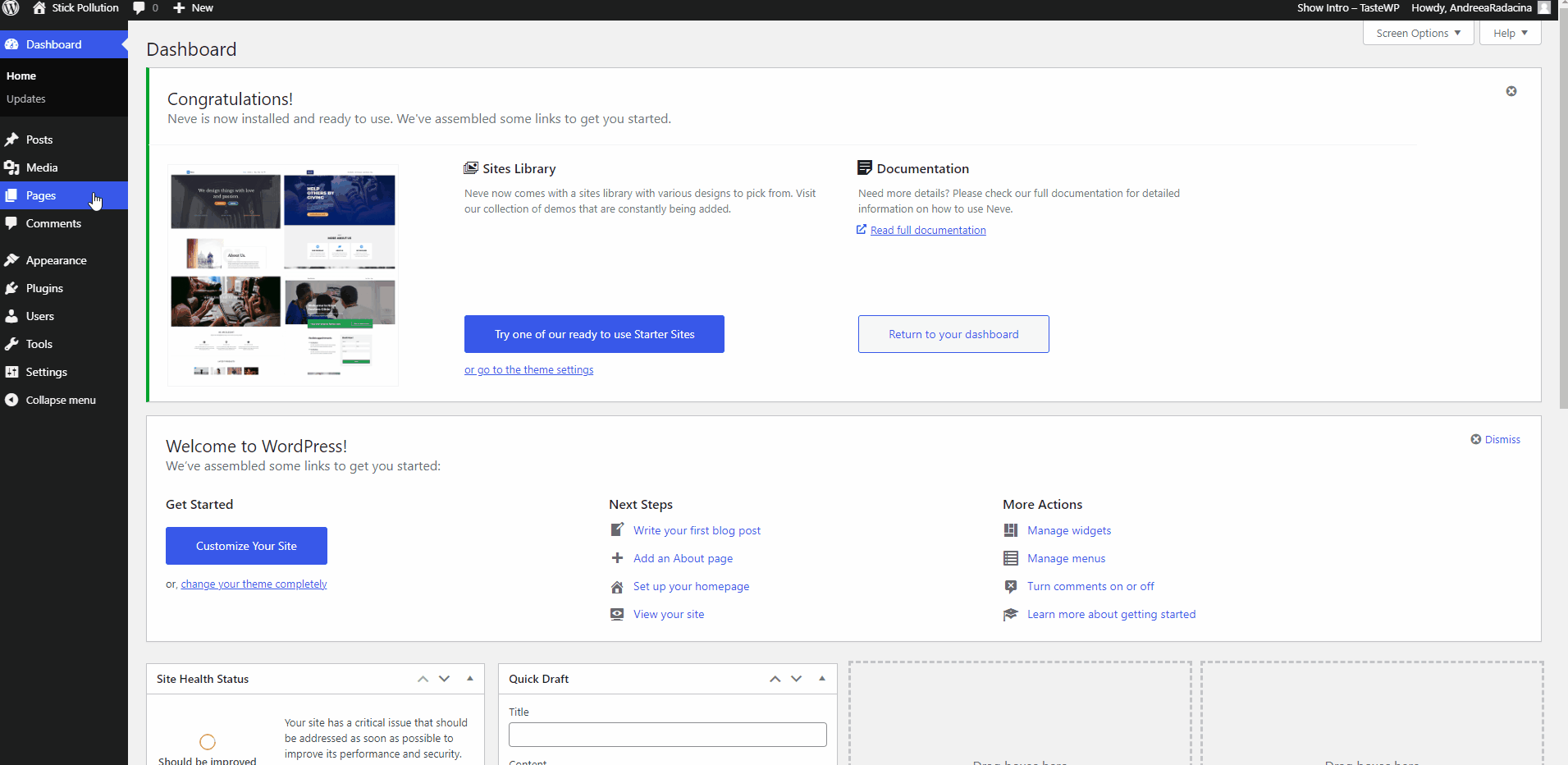Click the Plugins plug icon
This screenshot has height=765, width=1568.
[11, 288]
